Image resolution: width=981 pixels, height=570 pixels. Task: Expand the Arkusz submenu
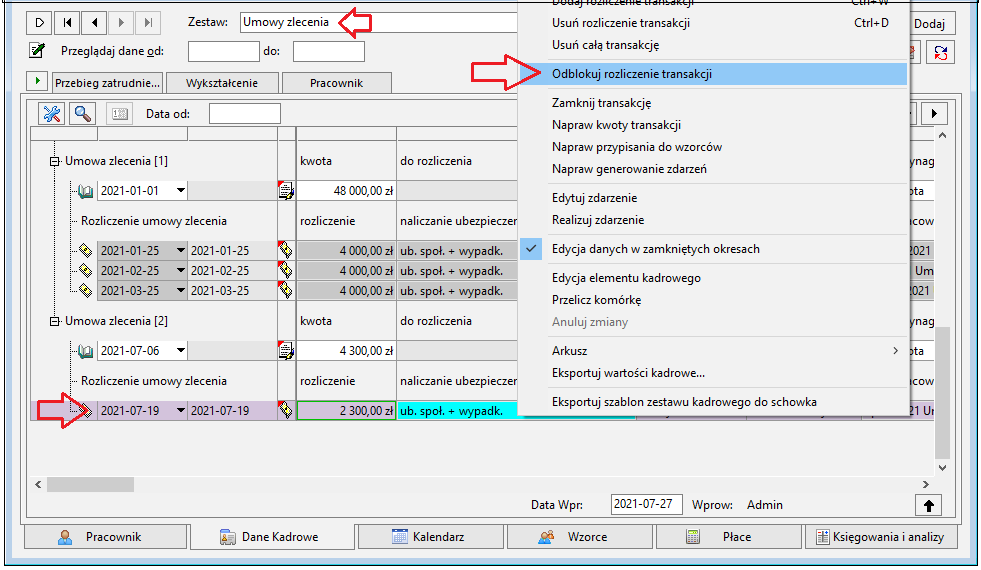point(713,351)
